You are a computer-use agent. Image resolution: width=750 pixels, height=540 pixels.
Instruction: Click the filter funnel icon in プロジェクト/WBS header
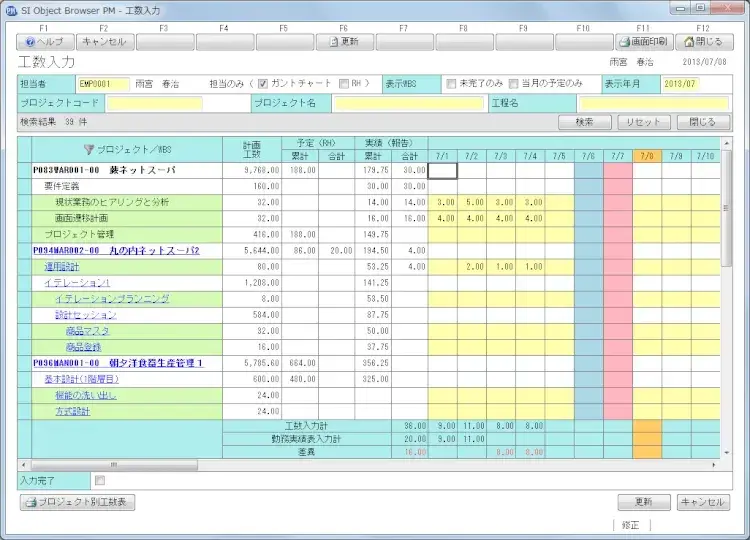(88, 149)
